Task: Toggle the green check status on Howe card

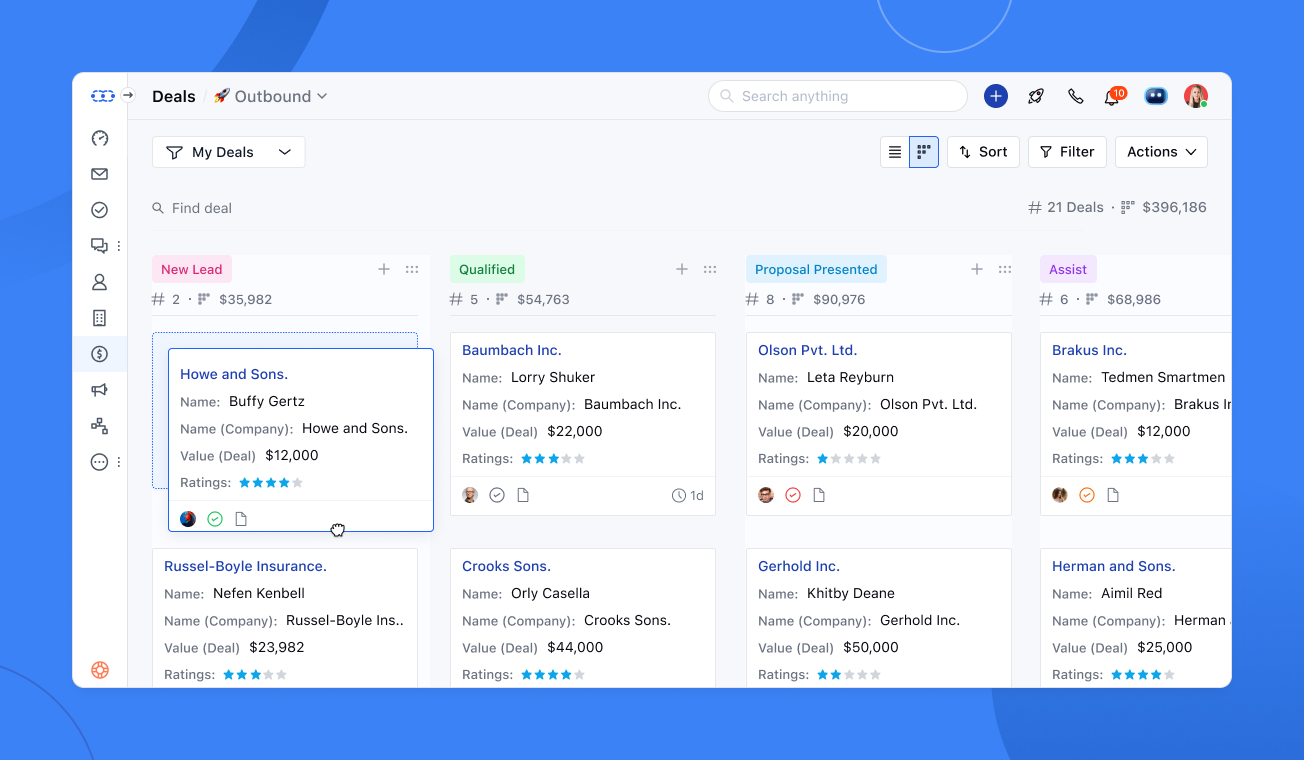Action: click(x=214, y=518)
